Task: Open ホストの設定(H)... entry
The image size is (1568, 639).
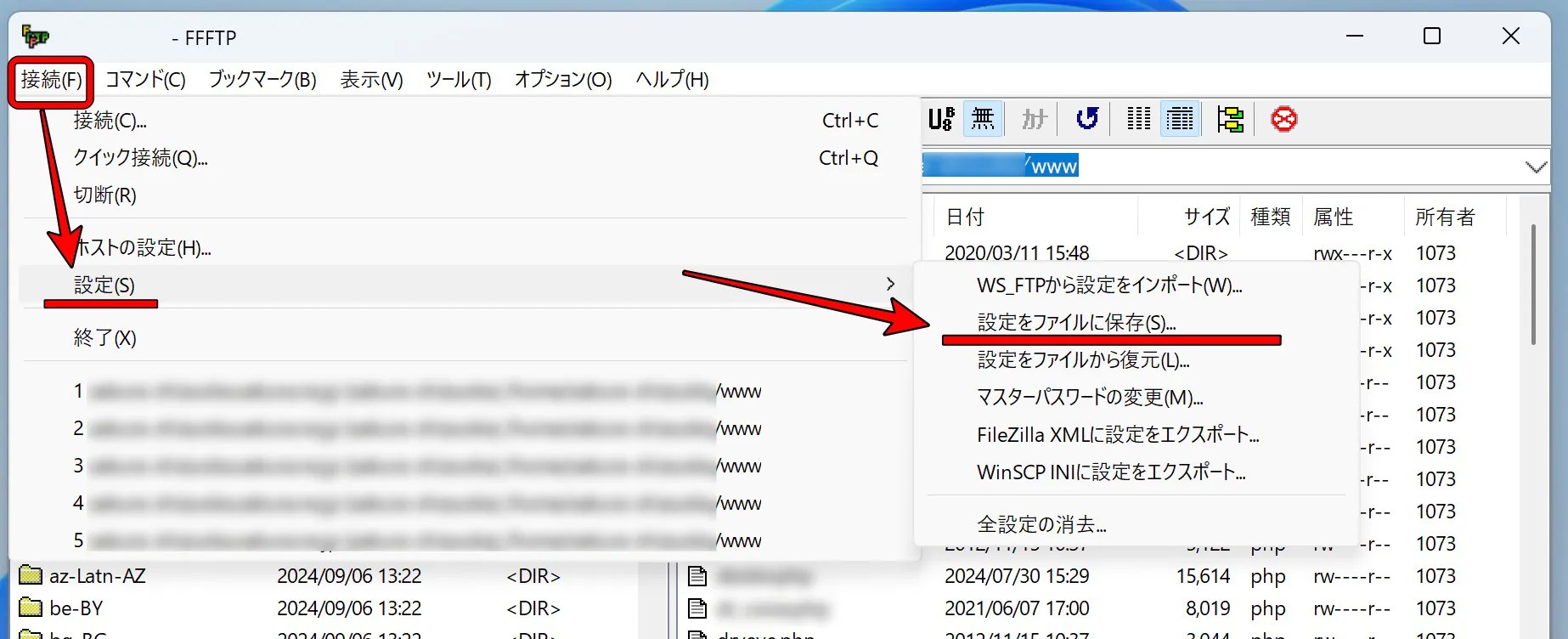Action: (466, 248)
